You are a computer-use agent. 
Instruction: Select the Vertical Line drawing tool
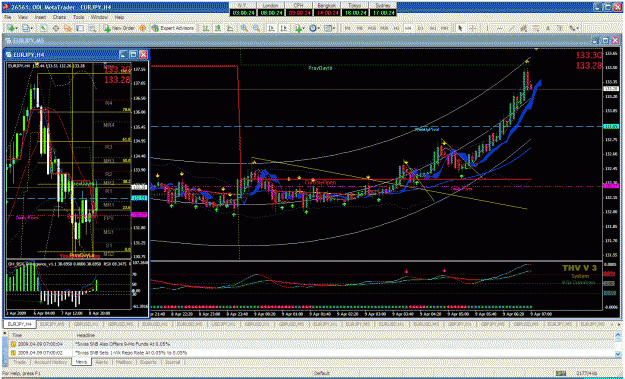tap(487, 28)
